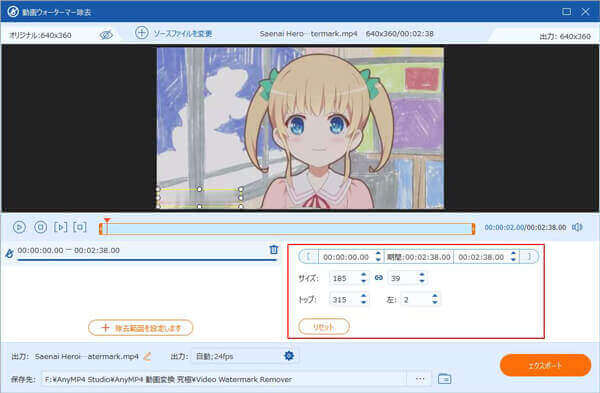Click the top position field 315

coord(344,300)
